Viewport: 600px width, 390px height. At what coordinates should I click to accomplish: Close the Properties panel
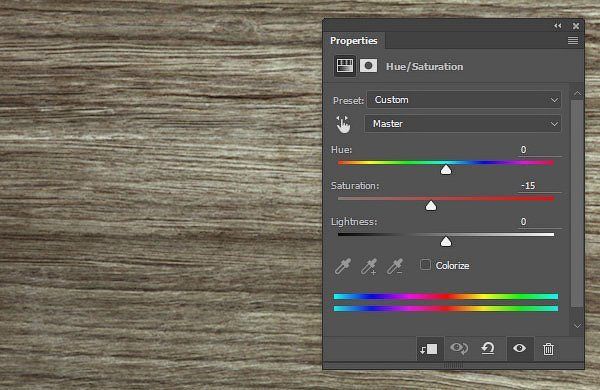tap(576, 26)
